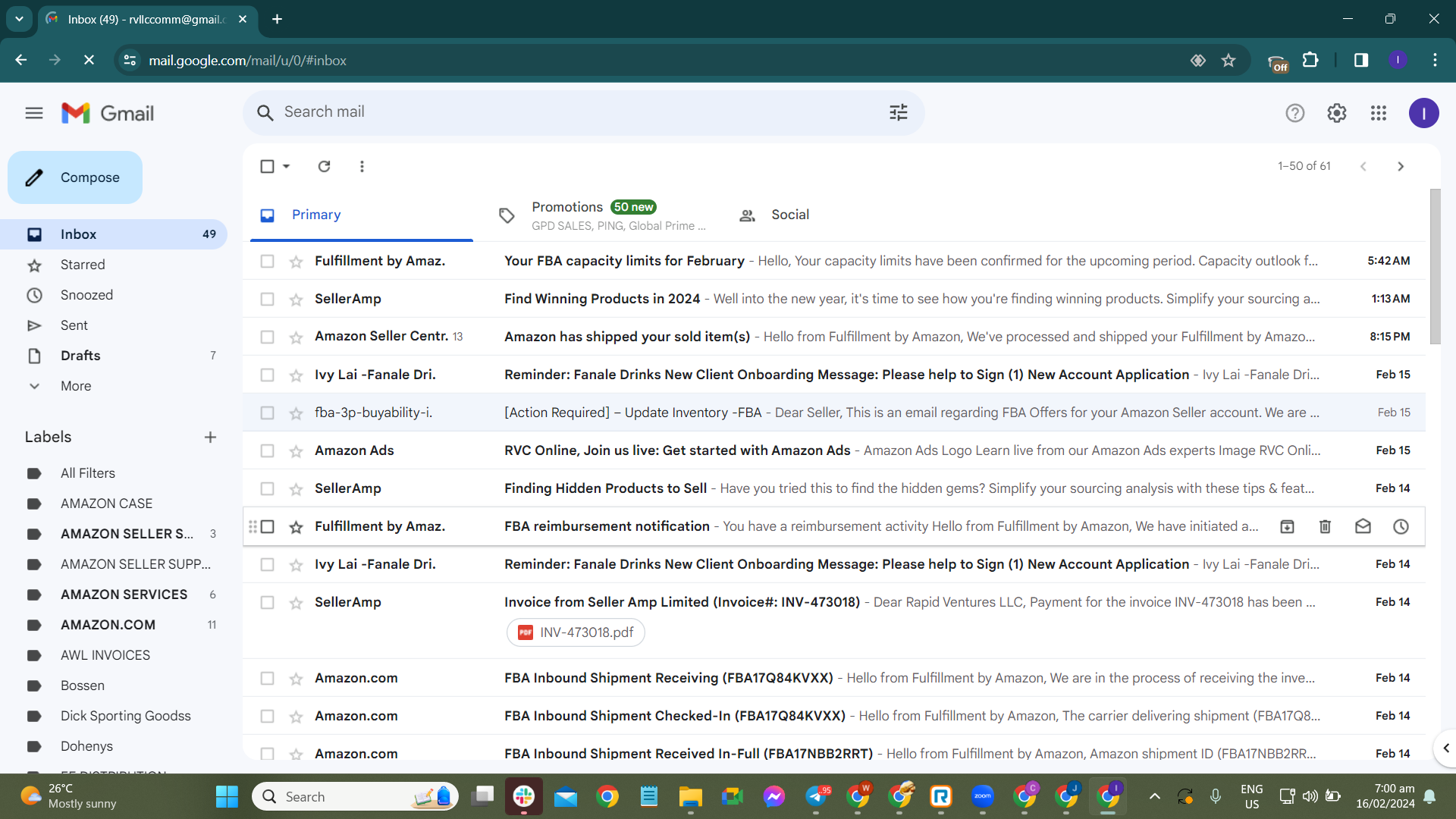Open the AMAZON SERVICES label

124,595
